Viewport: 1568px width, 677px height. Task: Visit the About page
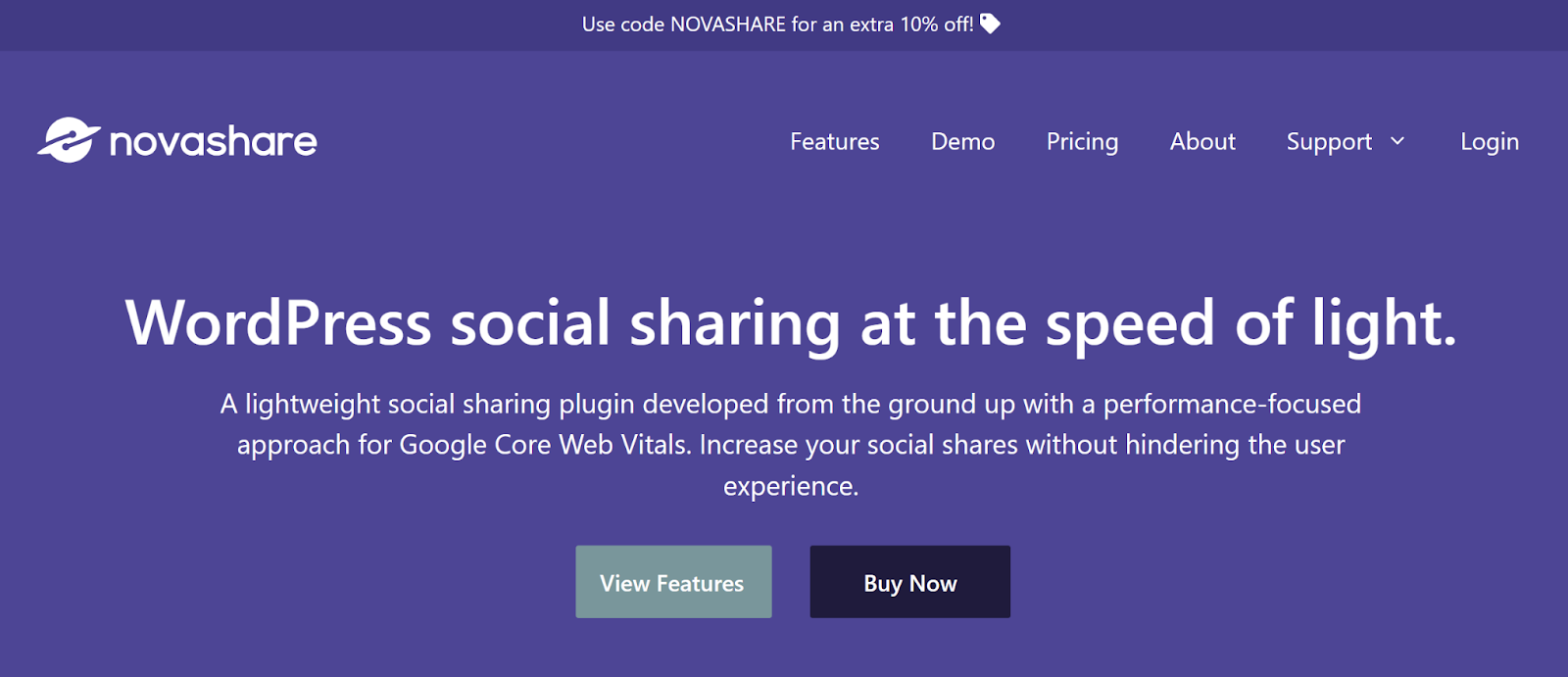[x=1201, y=142]
